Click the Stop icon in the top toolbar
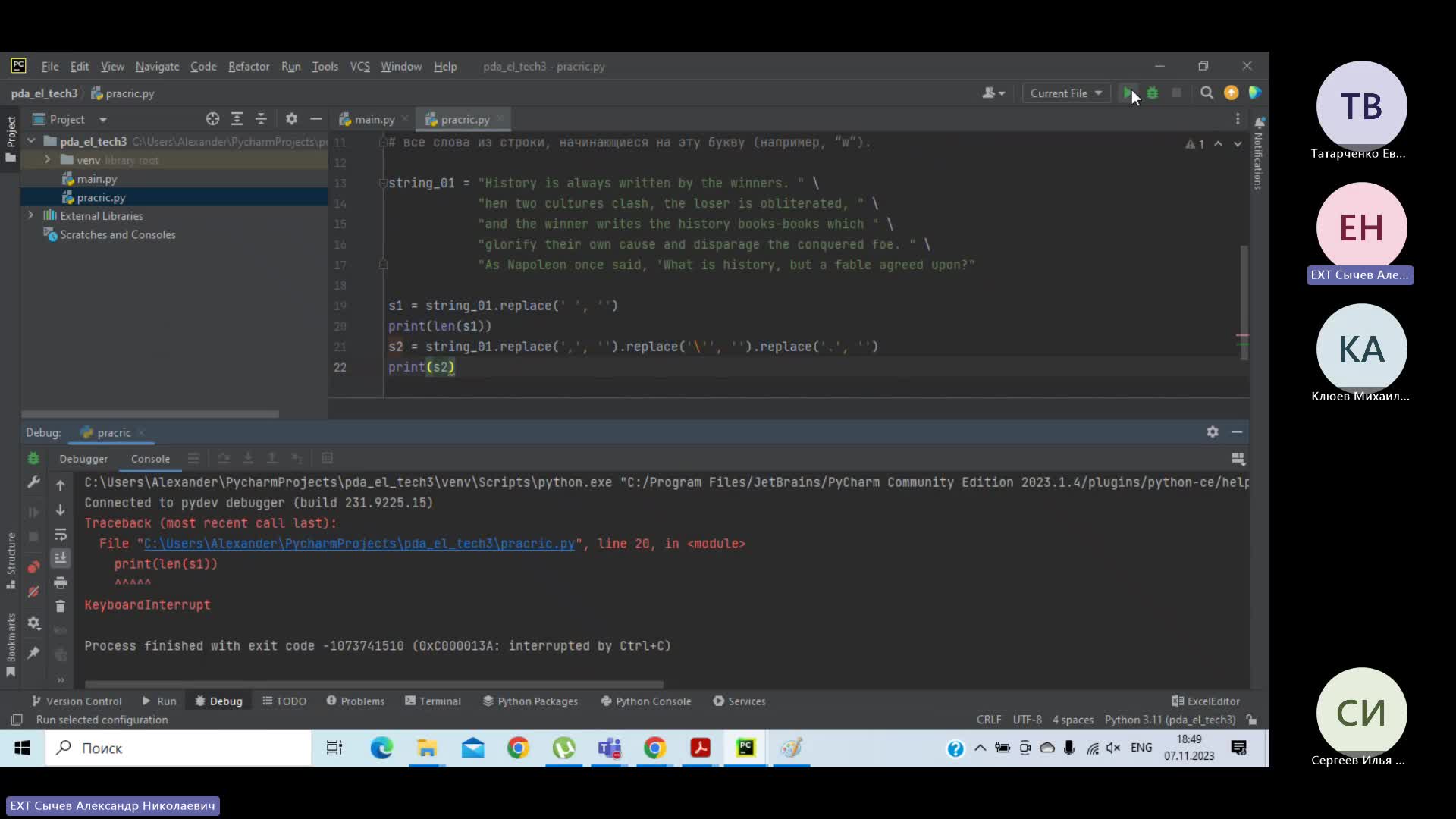This screenshot has width=1456, height=819. click(1176, 93)
